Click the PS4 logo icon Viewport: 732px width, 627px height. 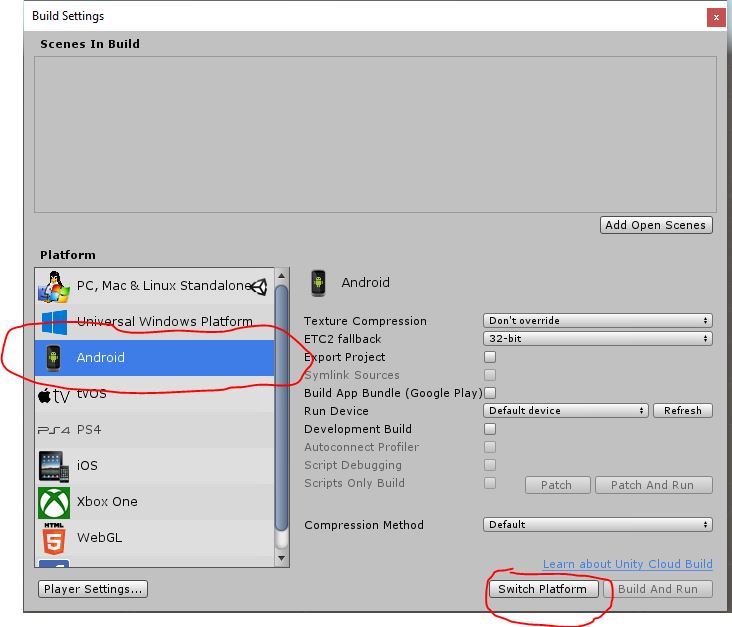[x=54, y=430]
